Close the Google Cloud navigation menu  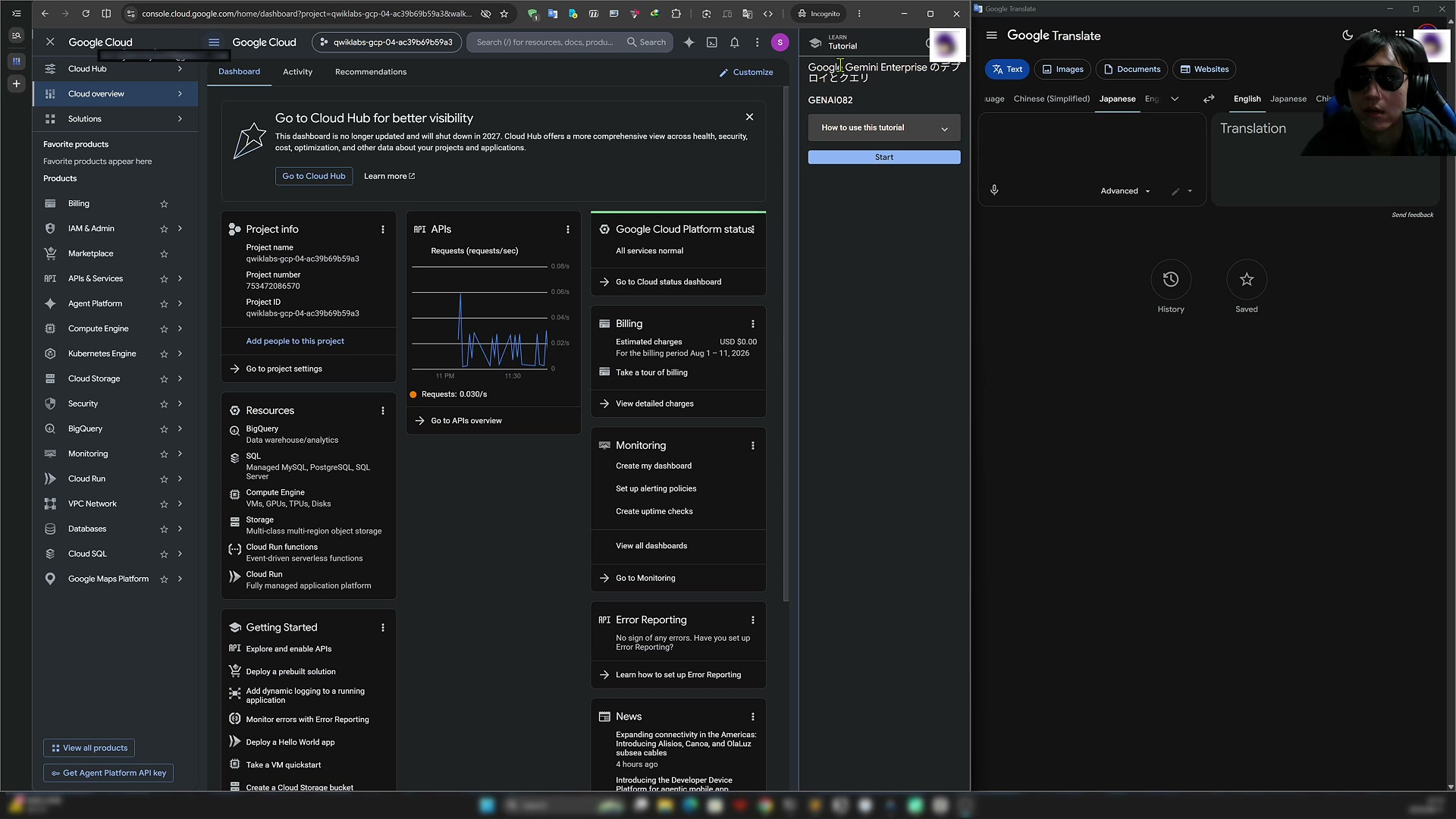(x=50, y=42)
